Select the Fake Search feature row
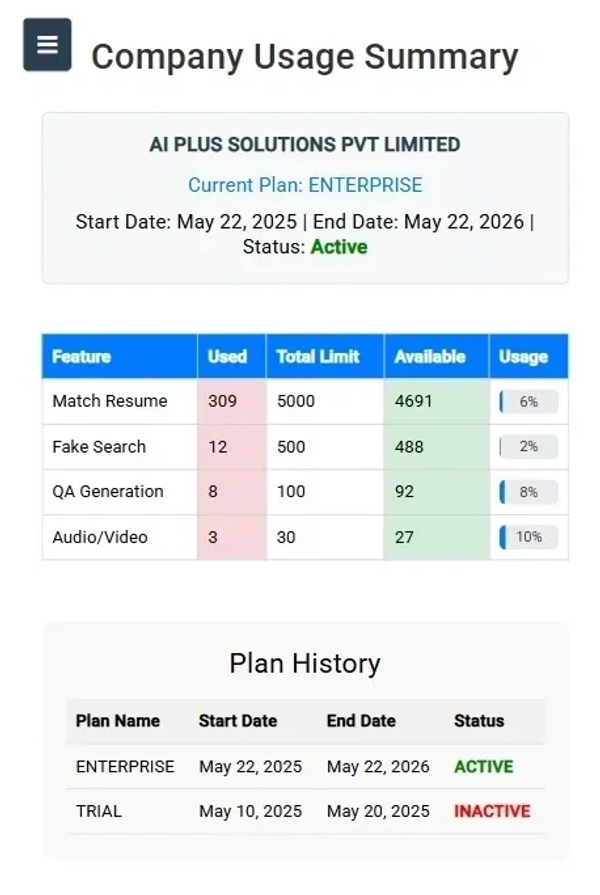Image resolution: width=600 pixels, height=895 pixels. [x=99, y=447]
